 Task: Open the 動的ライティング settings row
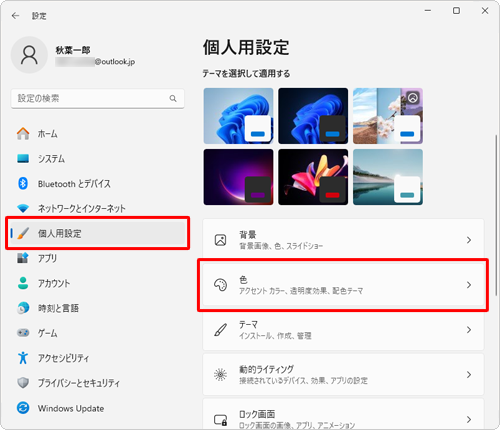click(343, 375)
